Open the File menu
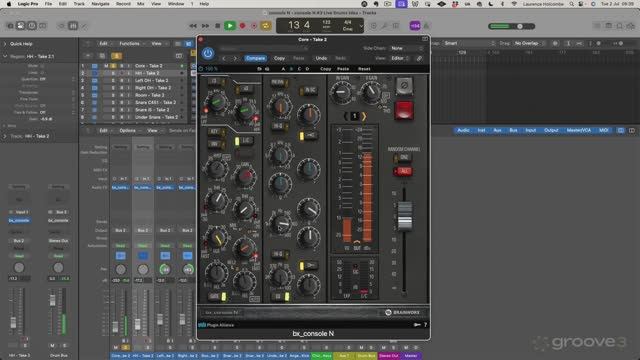This screenshot has height=360, width=640. coord(48,4)
